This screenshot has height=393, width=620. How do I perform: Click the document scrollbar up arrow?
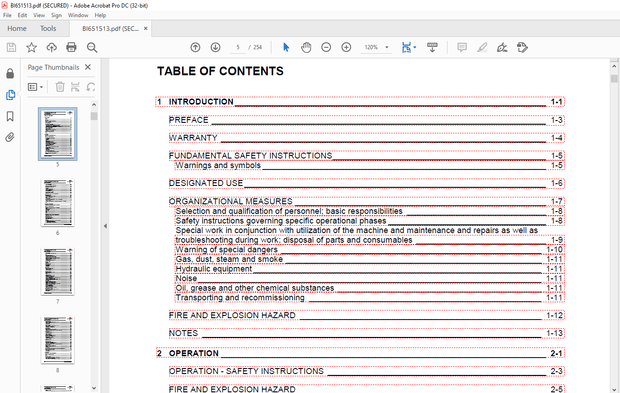[614, 66]
